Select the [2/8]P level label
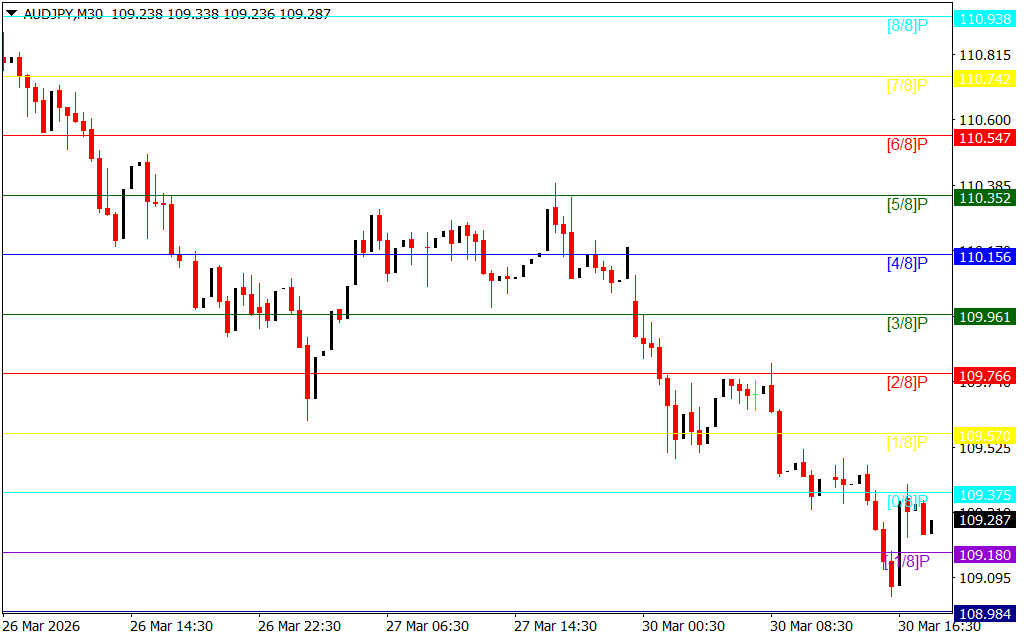Screen dimensions: 1024x640 [x=907, y=383]
